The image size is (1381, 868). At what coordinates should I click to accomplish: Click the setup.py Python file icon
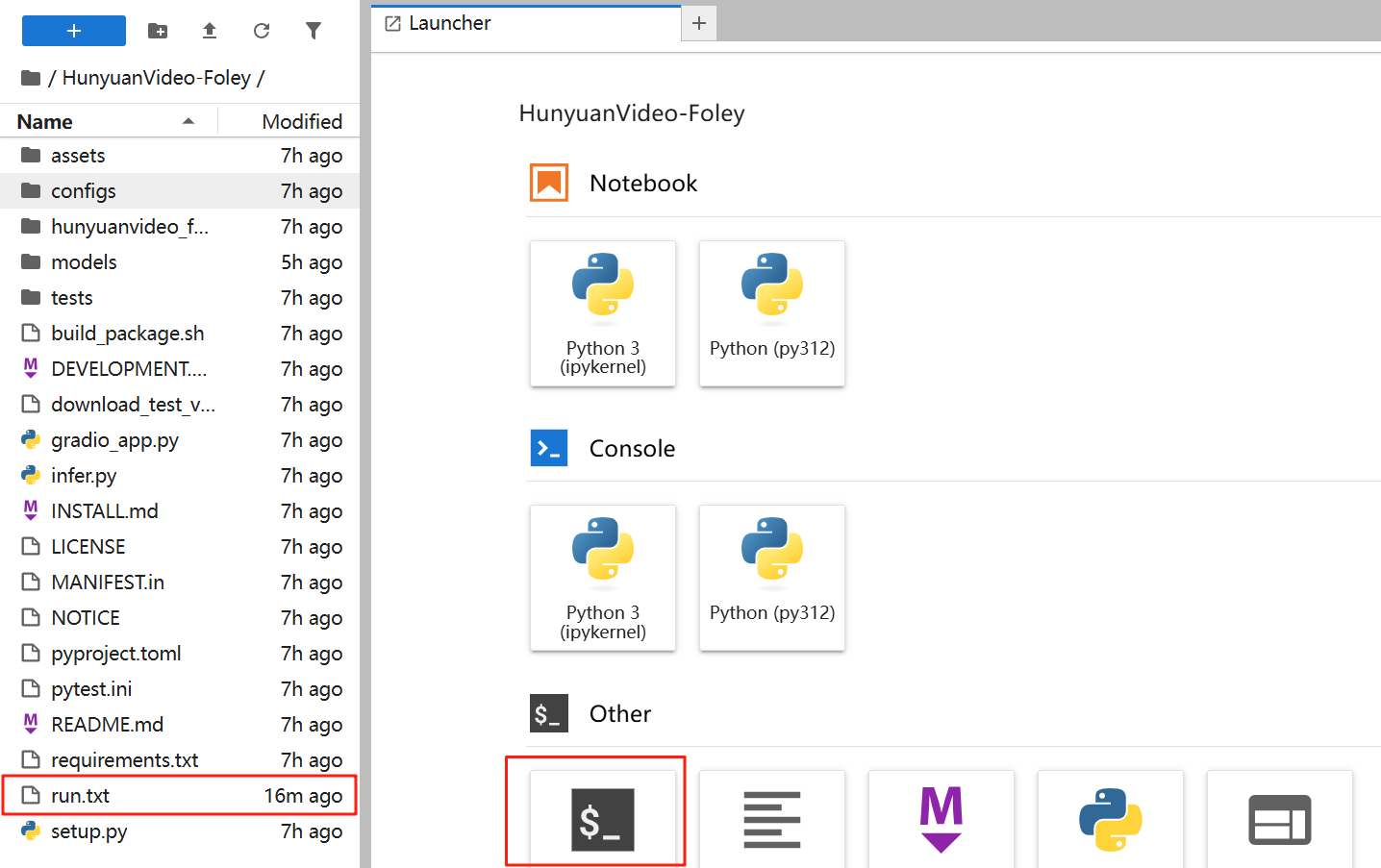pos(31,831)
